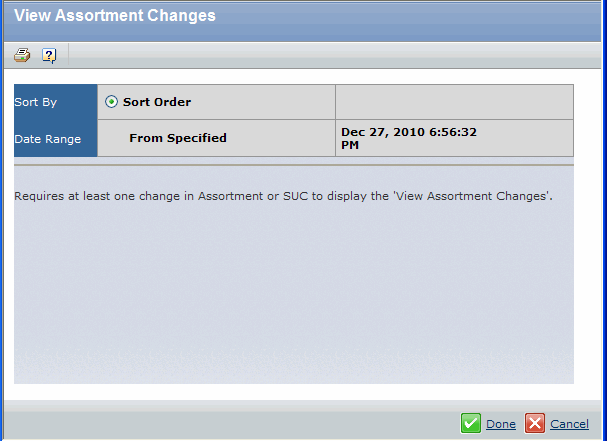This screenshot has height=441, width=607.
Task: Click the vertical separator after the help icon
Action: tap(69, 55)
